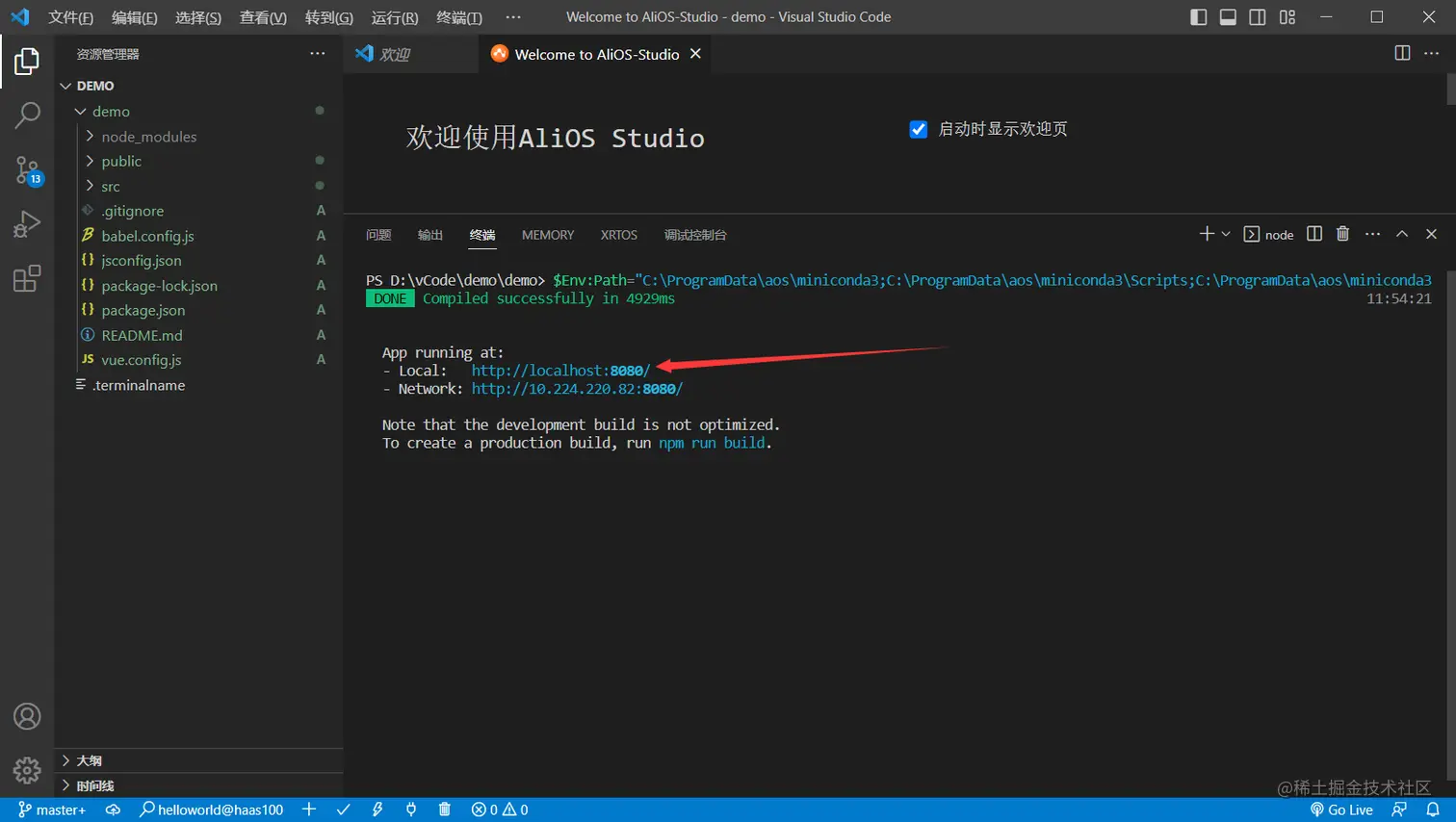Uncheck show welcome page on startup
This screenshot has width=1456, height=822.
pyautogui.click(x=919, y=129)
